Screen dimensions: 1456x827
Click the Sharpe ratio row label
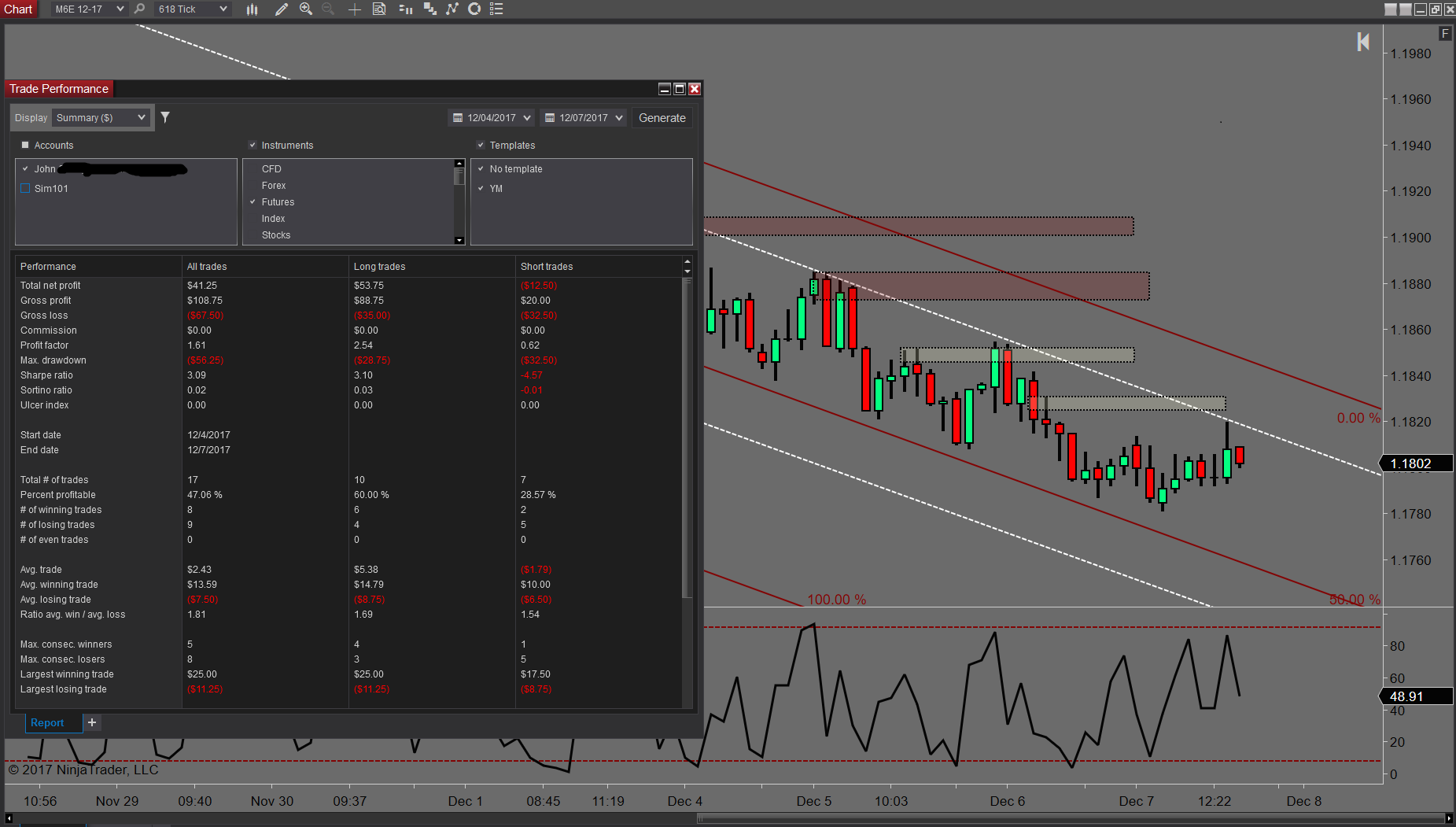(x=46, y=375)
